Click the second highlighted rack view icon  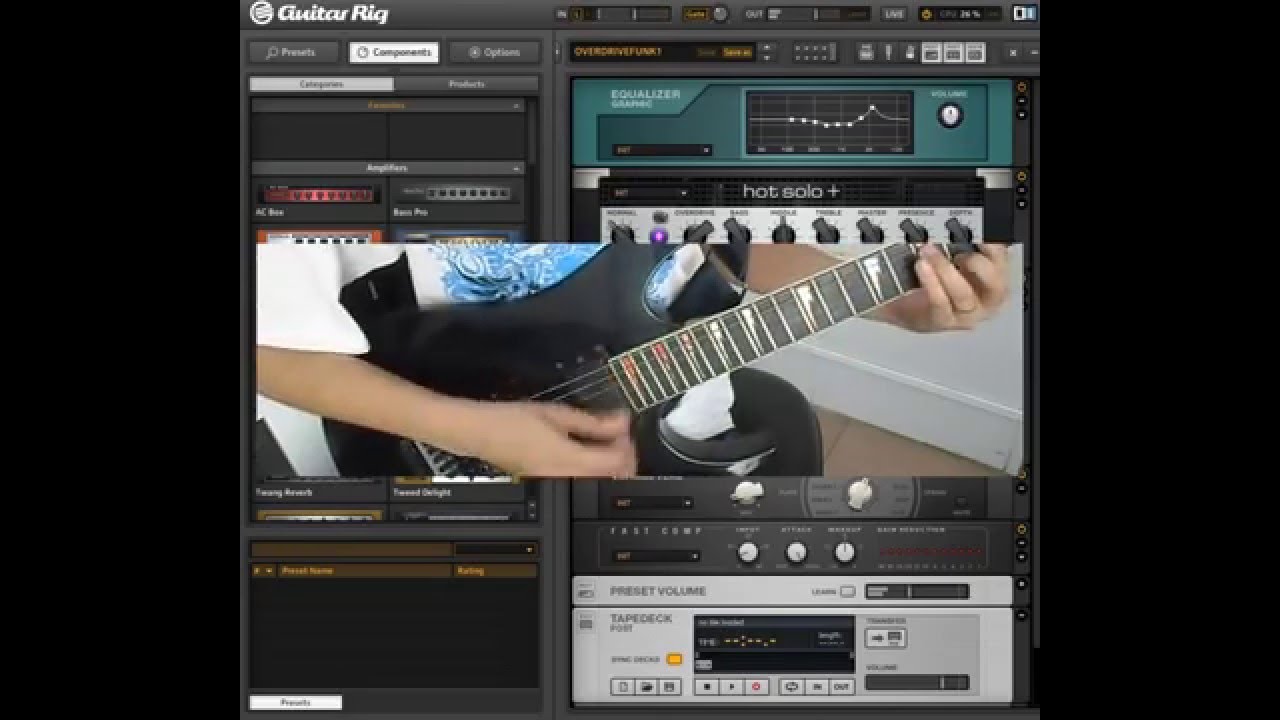(953, 52)
